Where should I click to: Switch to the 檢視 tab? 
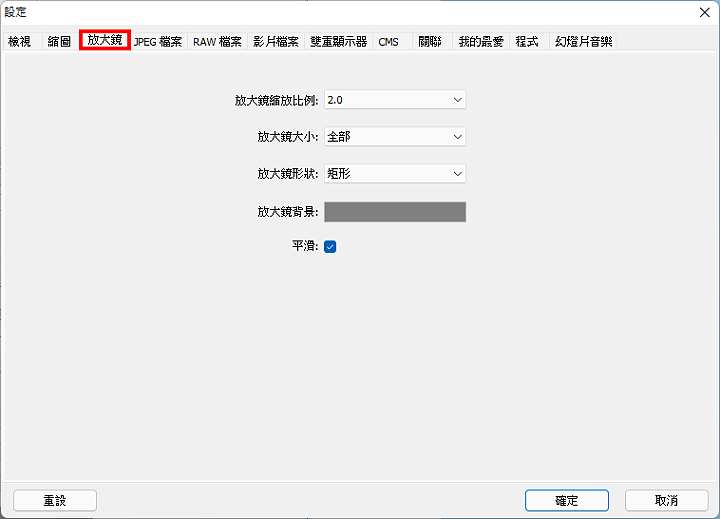click(19, 41)
